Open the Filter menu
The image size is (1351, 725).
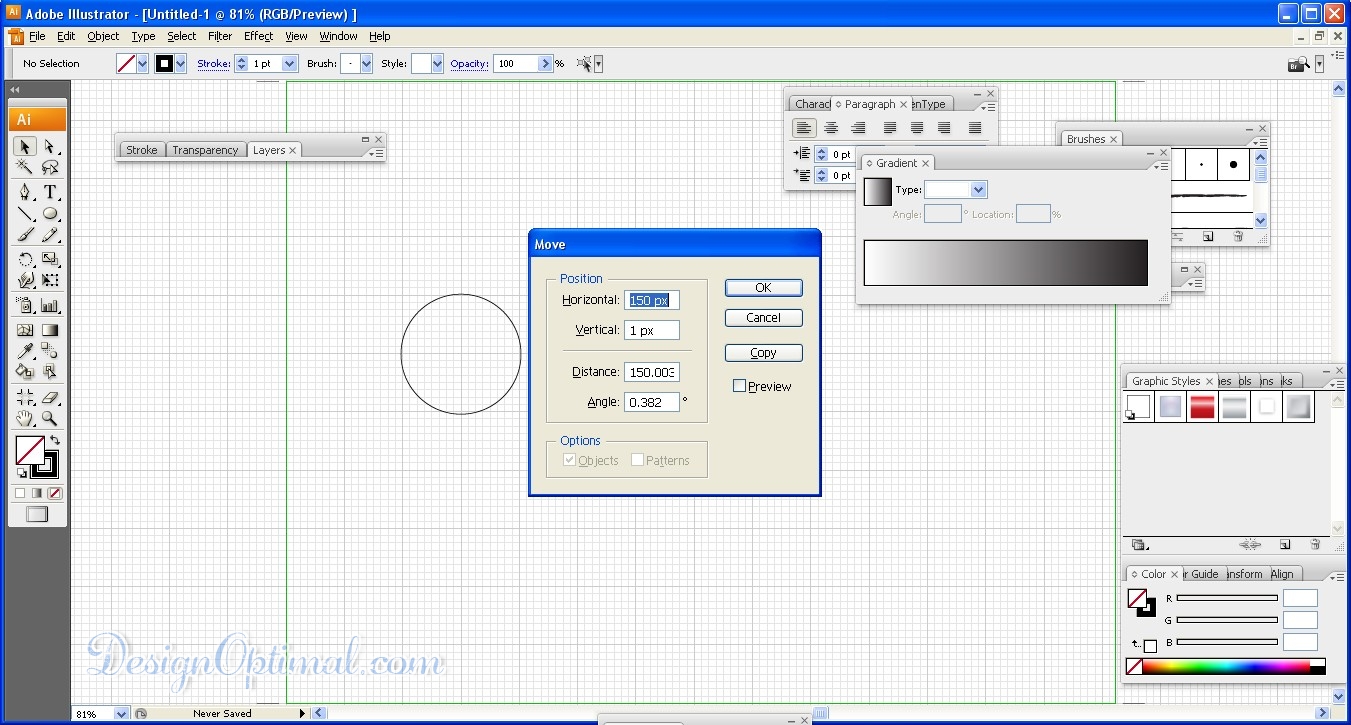tap(220, 36)
